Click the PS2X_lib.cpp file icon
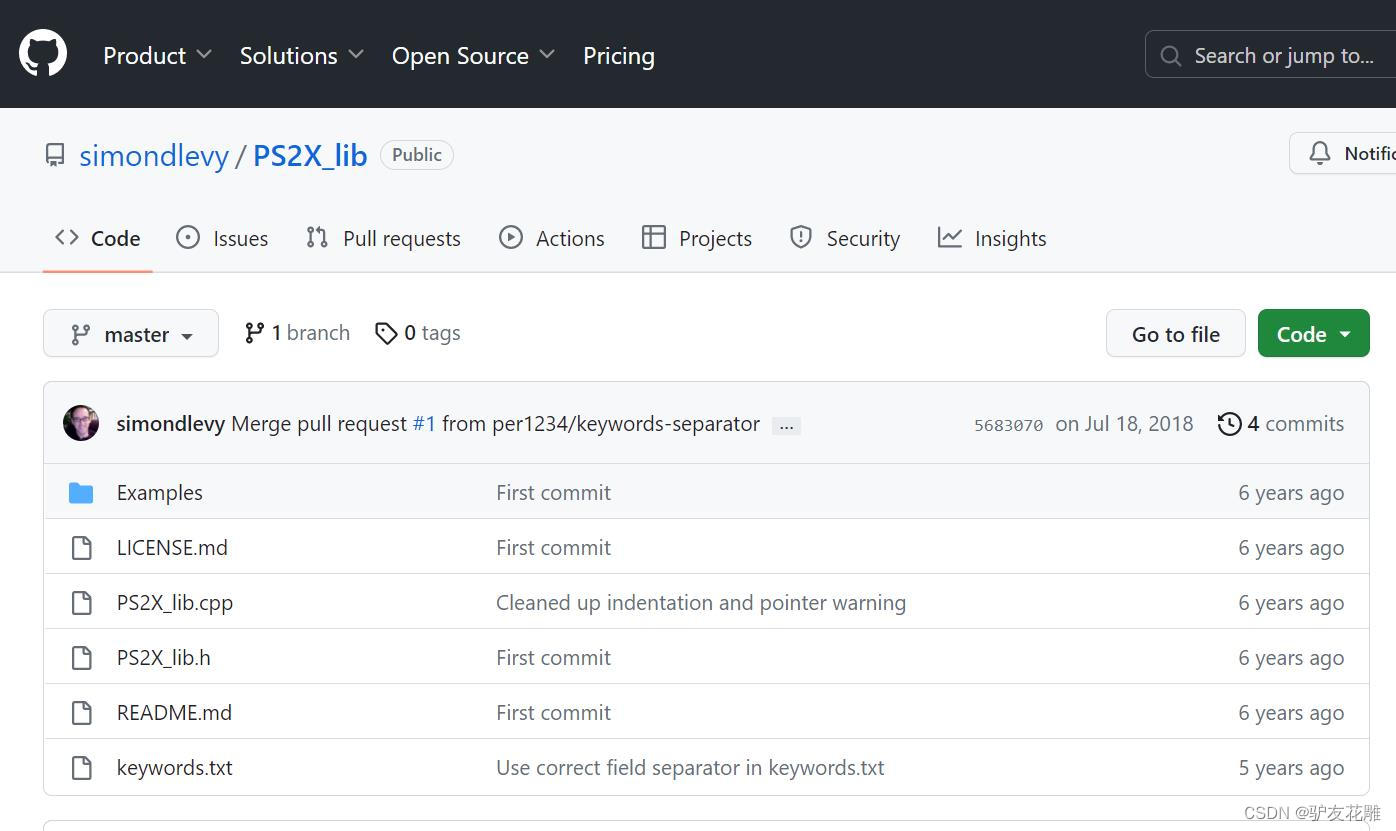Image resolution: width=1396 pixels, height=831 pixels. 81,603
